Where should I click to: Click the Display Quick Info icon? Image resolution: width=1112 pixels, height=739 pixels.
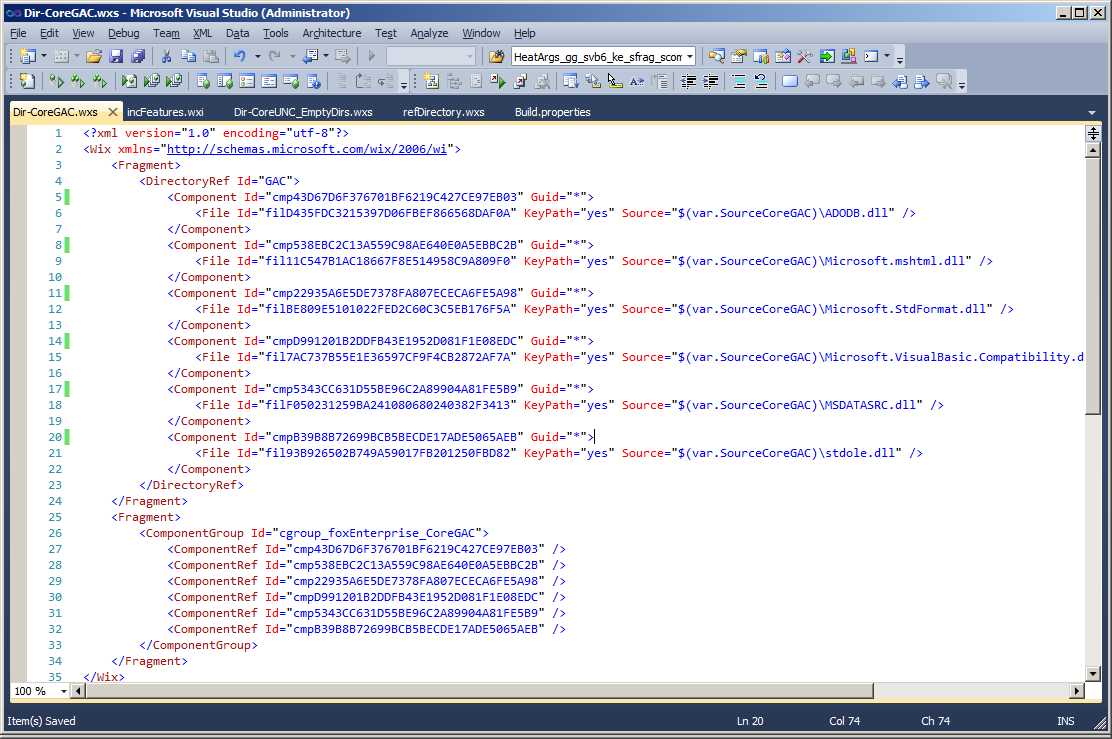click(615, 82)
